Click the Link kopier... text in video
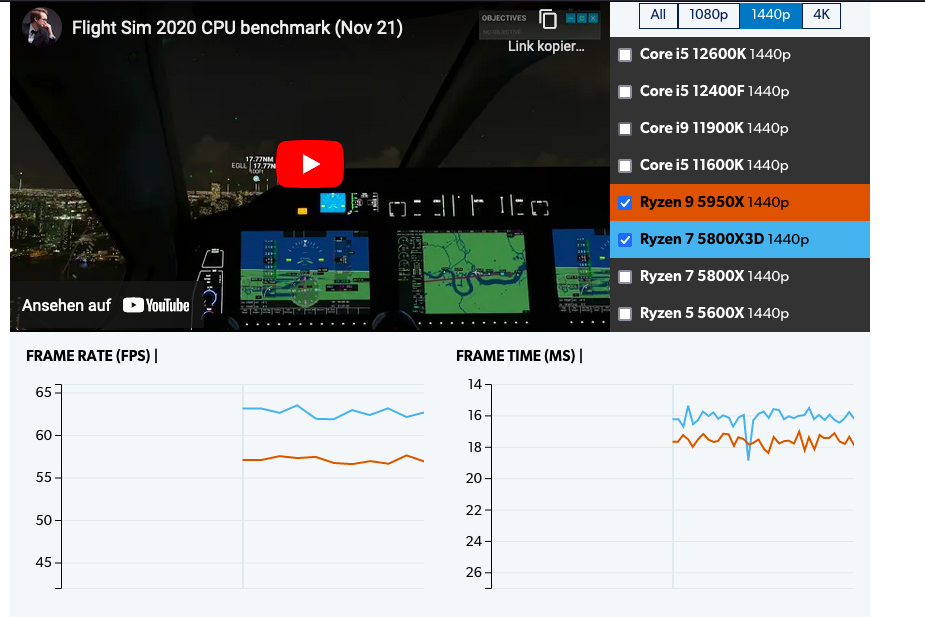 tap(546, 46)
